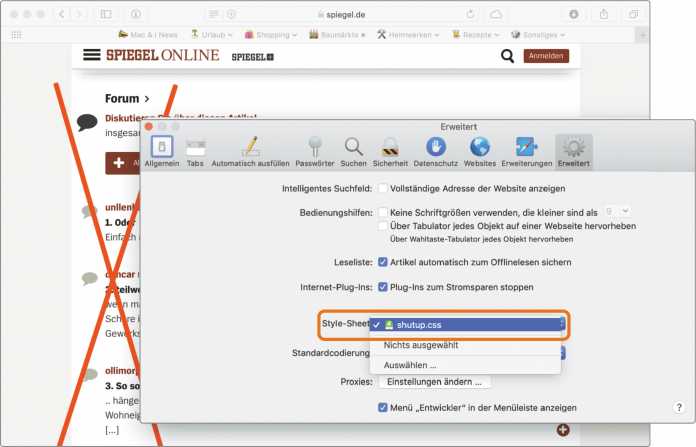Toggle Plug-Ins zum Stromsparen stoppen
Viewport: 696px width, 447px height.
click(x=383, y=287)
